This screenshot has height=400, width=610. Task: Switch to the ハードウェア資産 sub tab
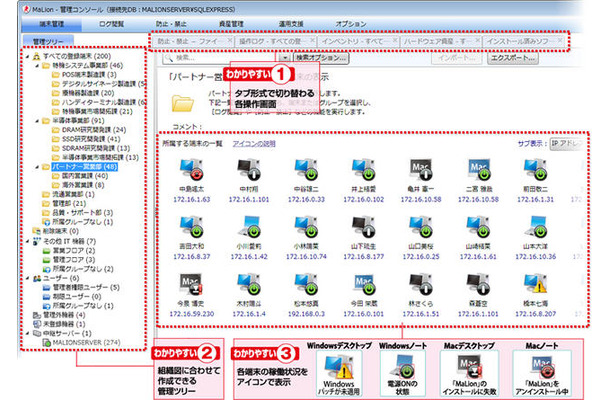[x=441, y=41]
